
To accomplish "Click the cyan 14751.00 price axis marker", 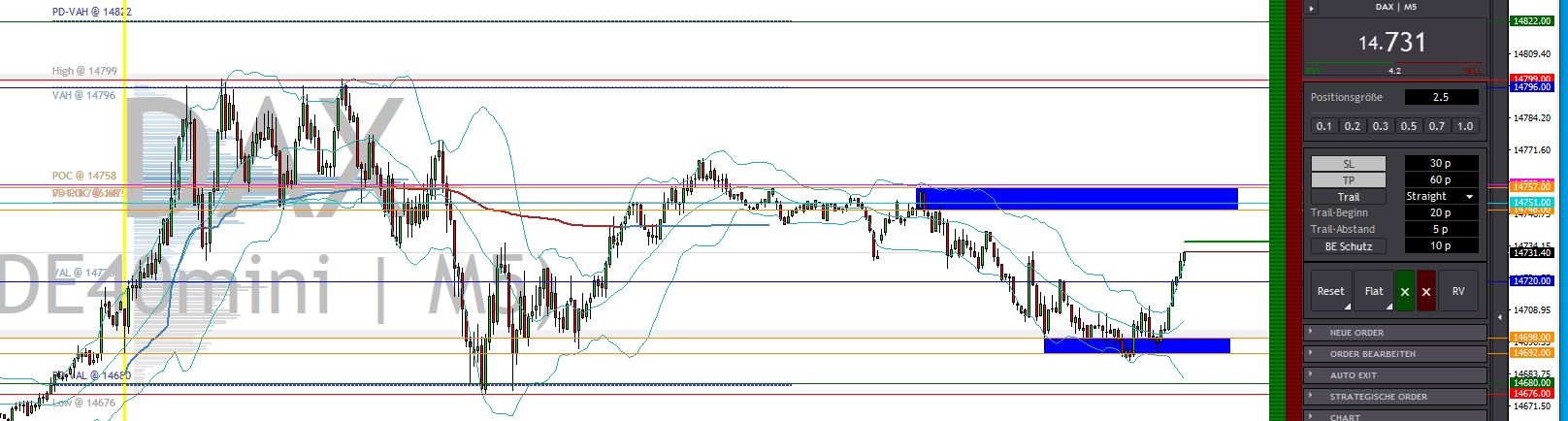I will (1533, 202).
